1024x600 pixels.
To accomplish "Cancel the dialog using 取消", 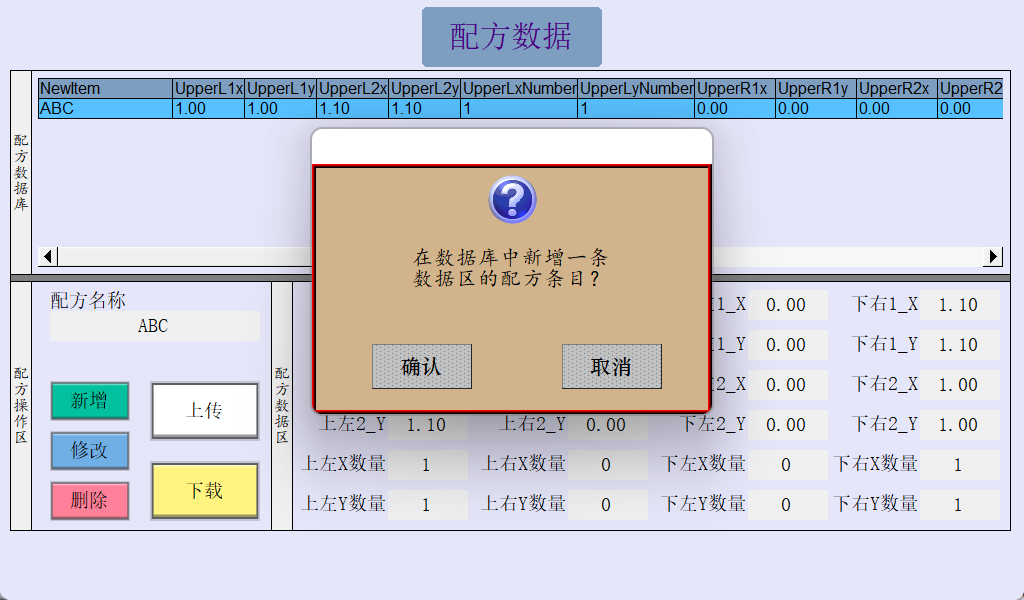I will (x=611, y=367).
